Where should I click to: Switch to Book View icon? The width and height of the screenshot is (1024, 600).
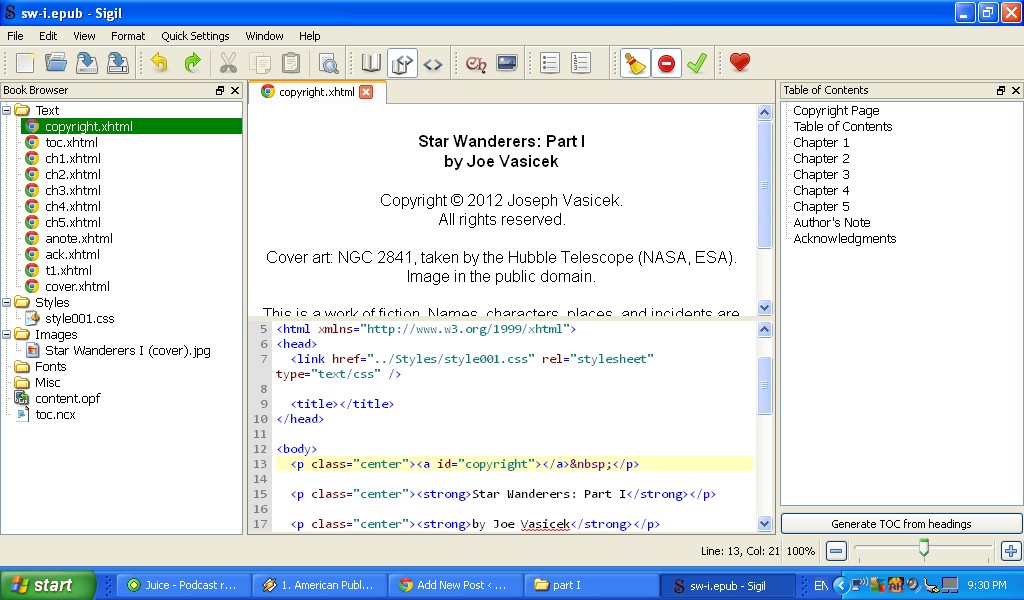click(371, 63)
